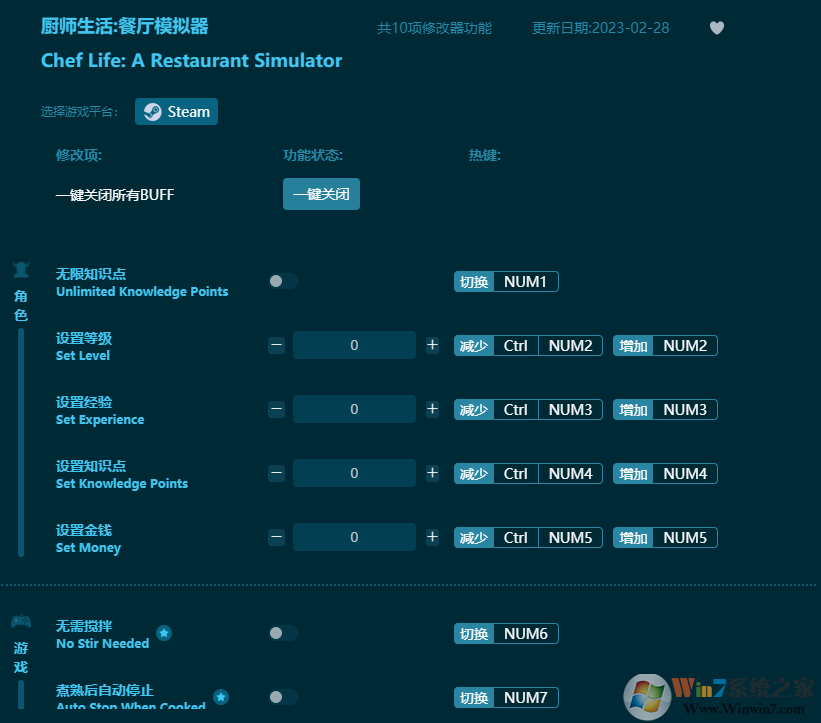Decrease Set Experience with minus button
Screen dimensions: 821x723
[276, 409]
